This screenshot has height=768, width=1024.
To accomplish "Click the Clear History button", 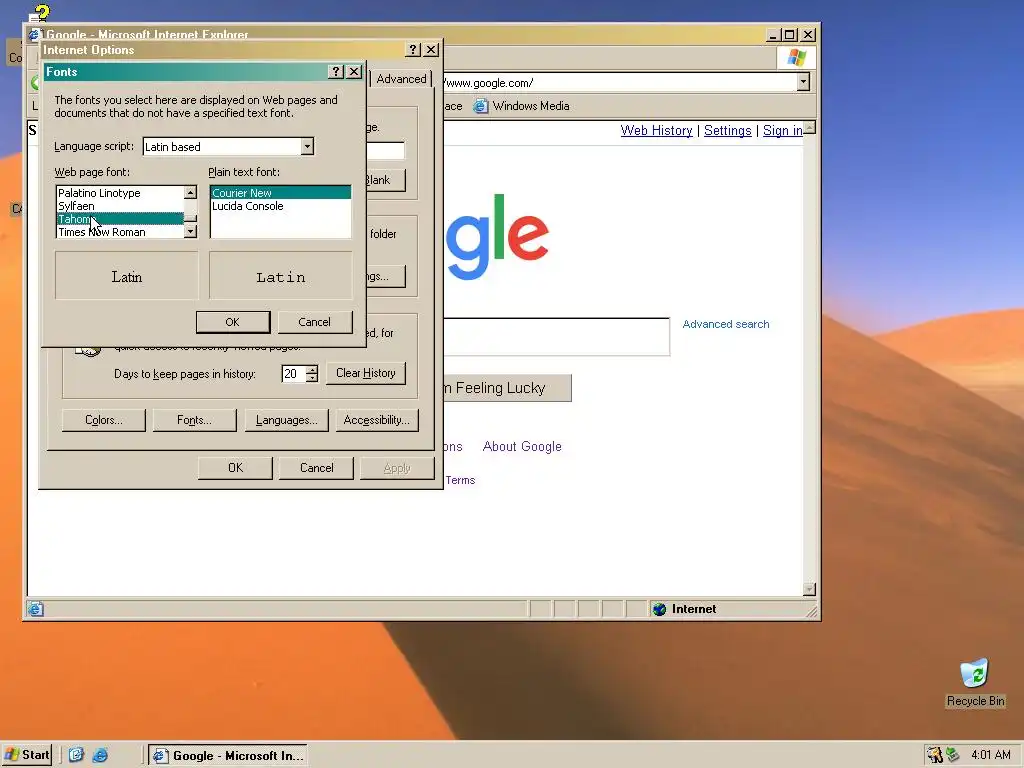I will (366, 373).
